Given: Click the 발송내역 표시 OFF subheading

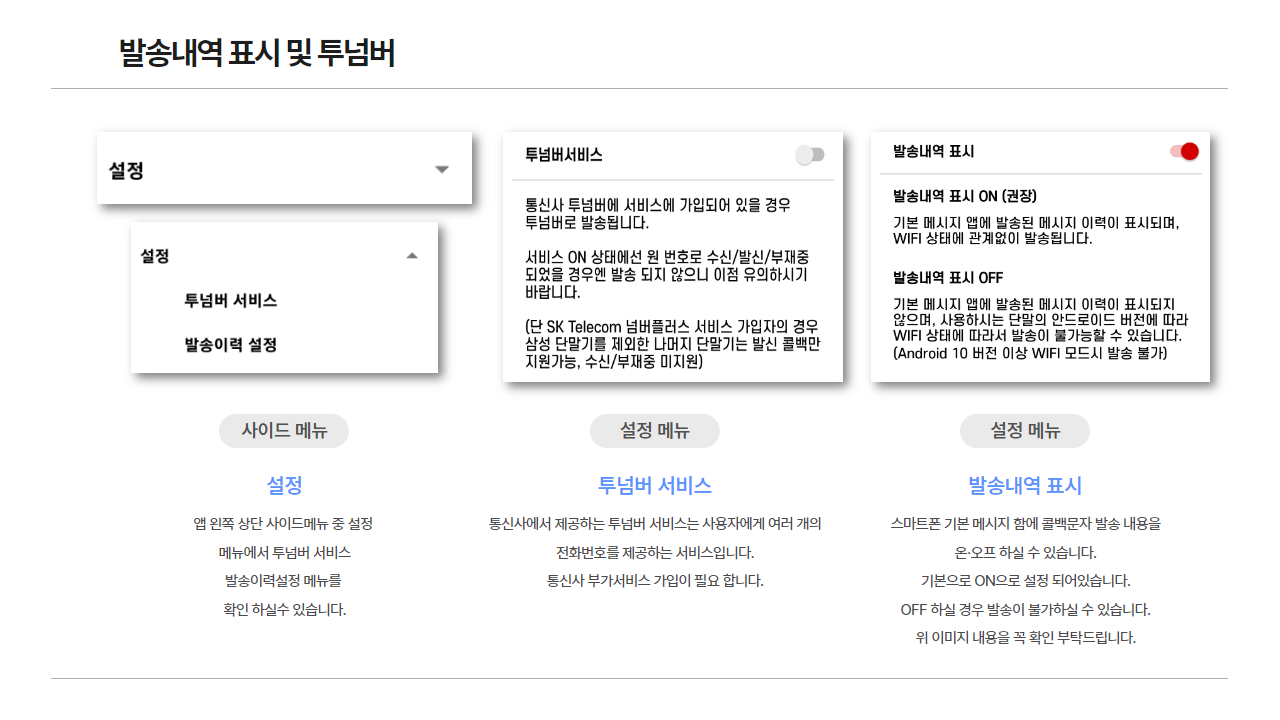Looking at the screenshot, I should (x=948, y=278).
